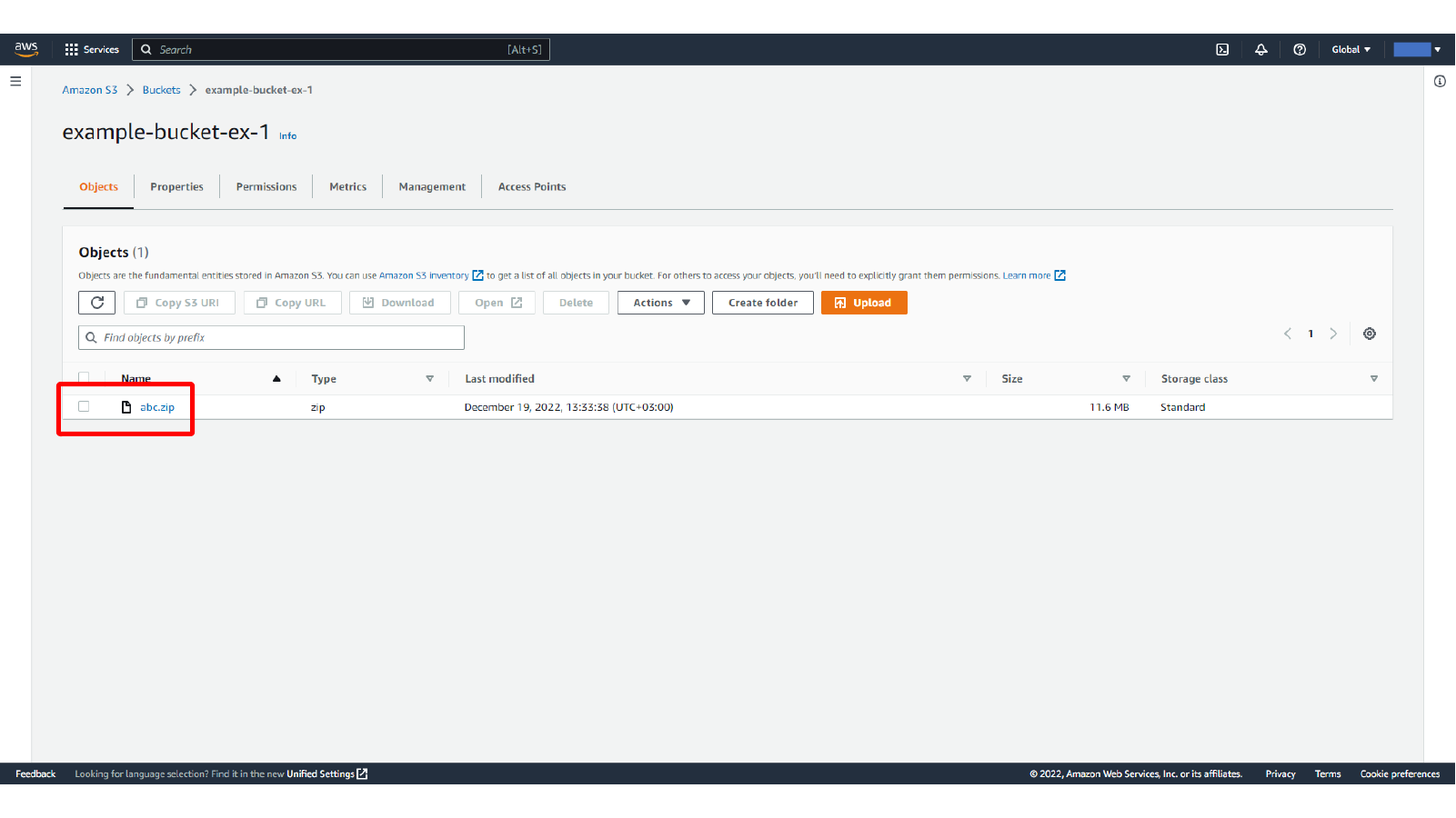Viewport: 1456px width, 818px height.
Task: Refresh the objects list
Action: click(96, 303)
